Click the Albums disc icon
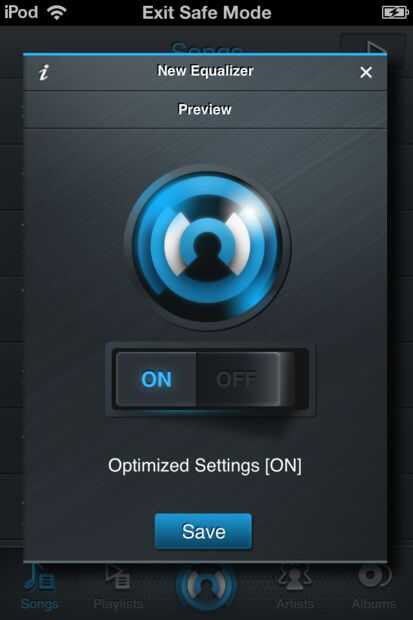This screenshot has width=413, height=620. tap(374, 577)
